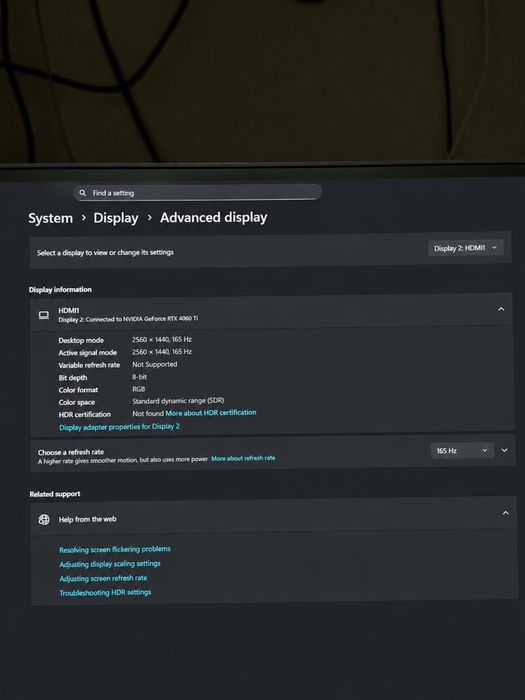Open the 165 Hz refresh rate dropdown
The width and height of the screenshot is (525, 700).
(462, 450)
